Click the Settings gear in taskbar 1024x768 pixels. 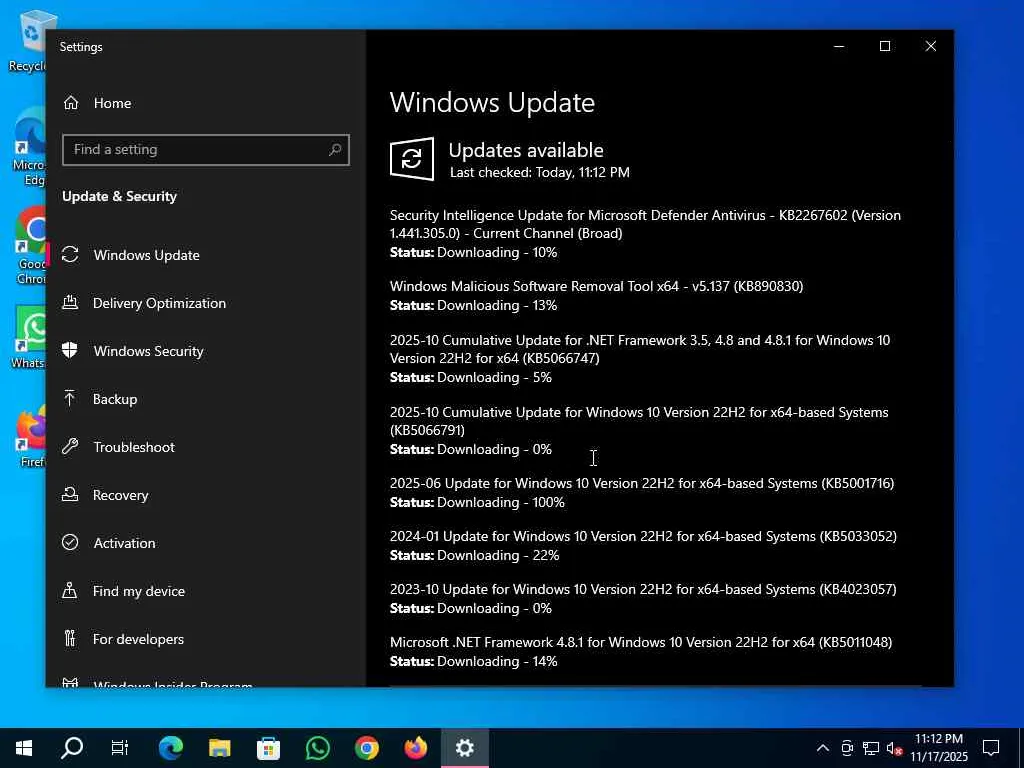[x=464, y=748]
